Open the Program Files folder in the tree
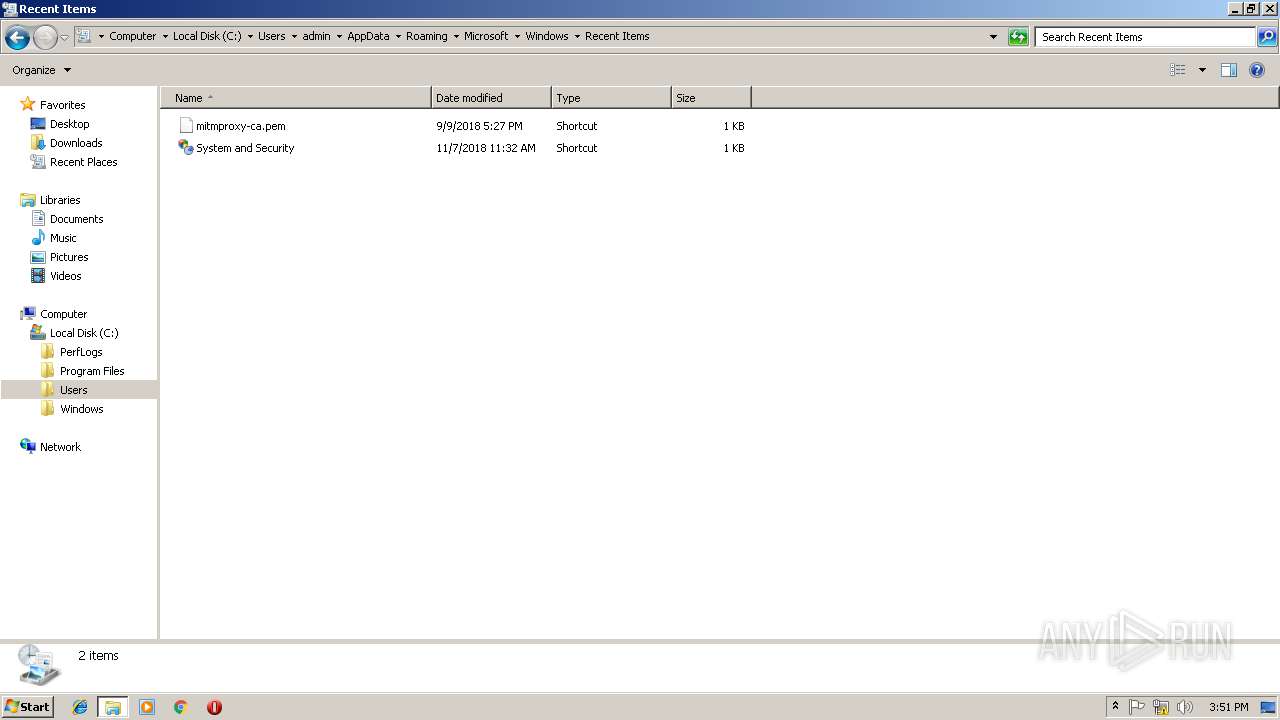This screenshot has height=720, width=1280. pyautogui.click(x=92, y=371)
